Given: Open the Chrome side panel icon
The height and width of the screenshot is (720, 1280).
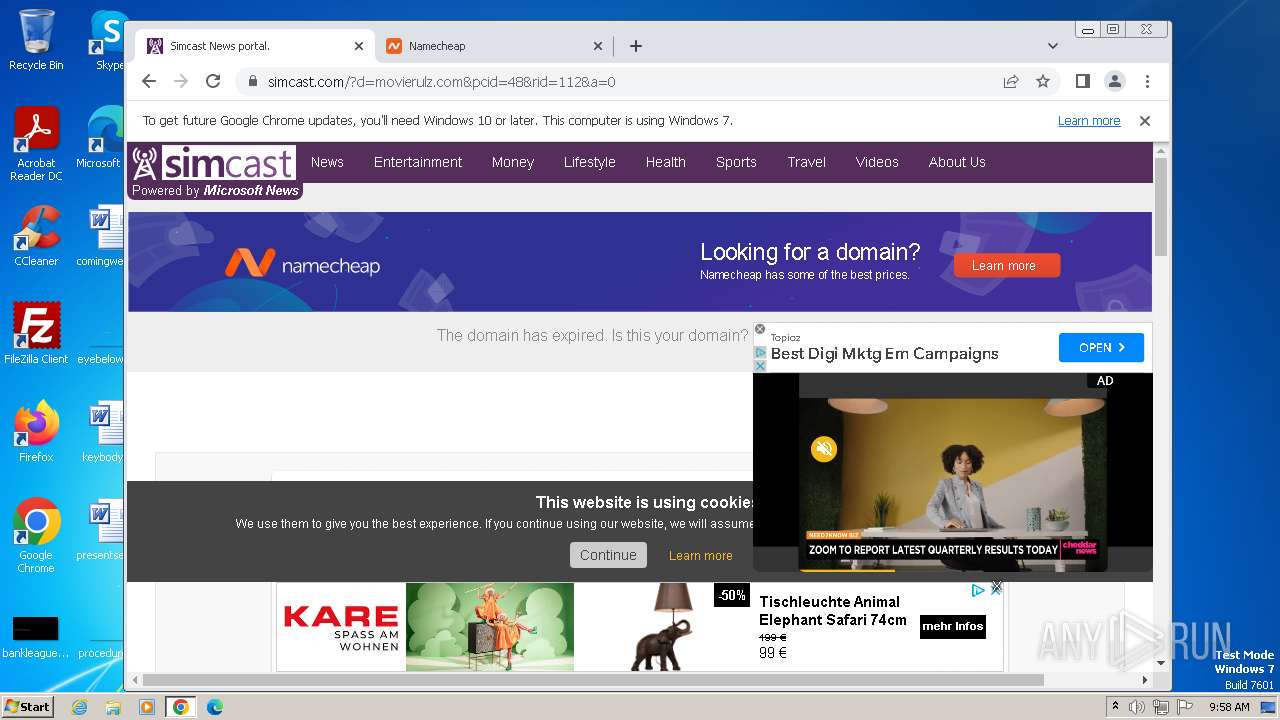Looking at the screenshot, I should (1082, 81).
